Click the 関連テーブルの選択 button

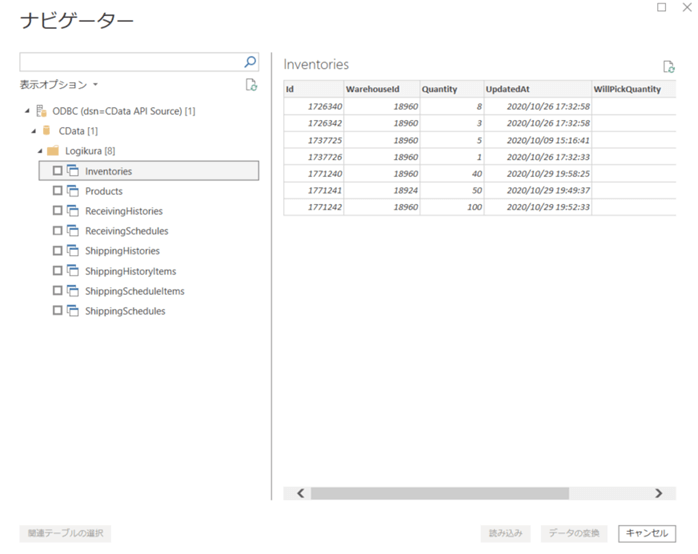tap(65, 533)
